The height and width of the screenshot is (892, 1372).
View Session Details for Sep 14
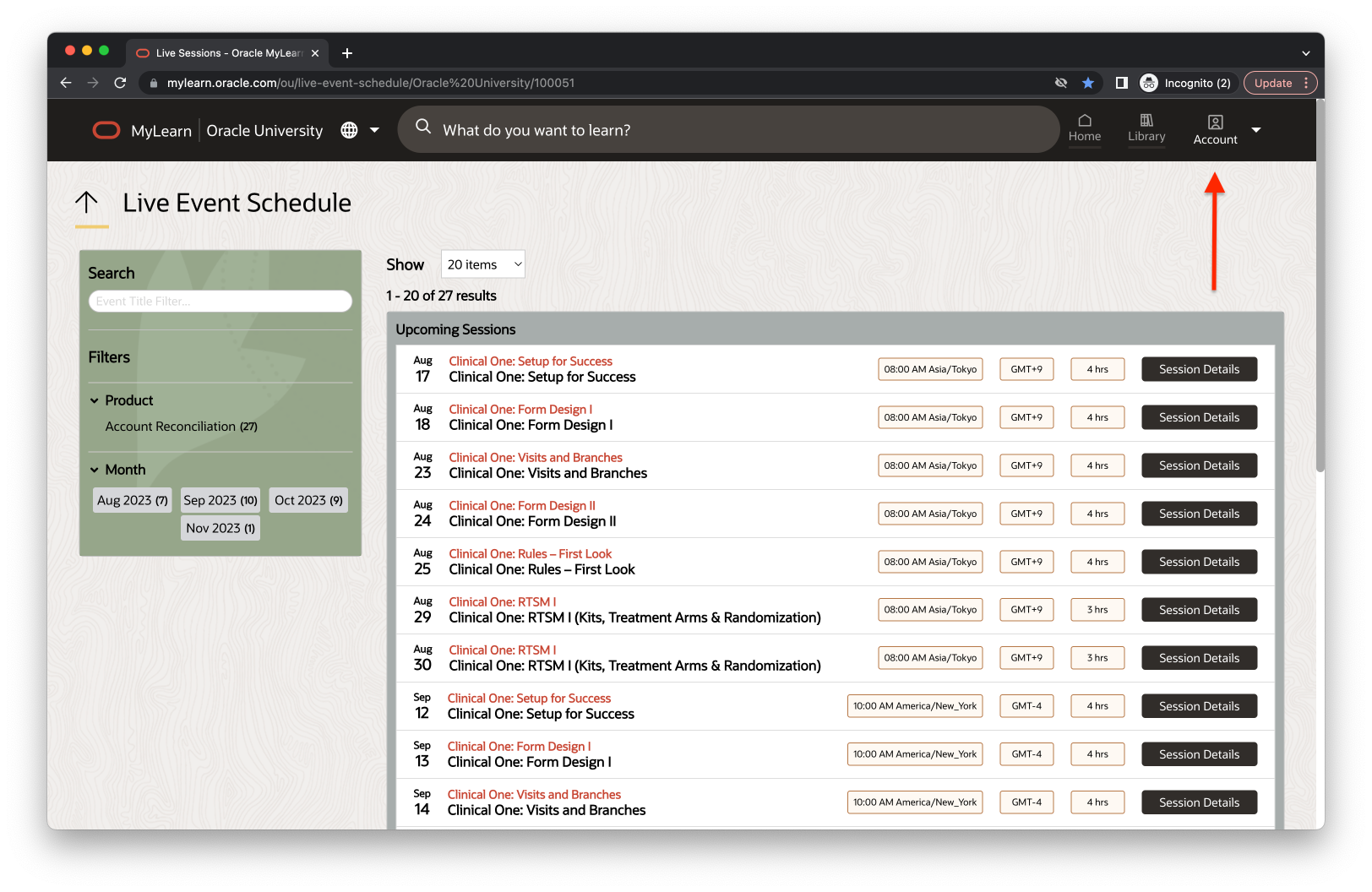pos(1199,802)
